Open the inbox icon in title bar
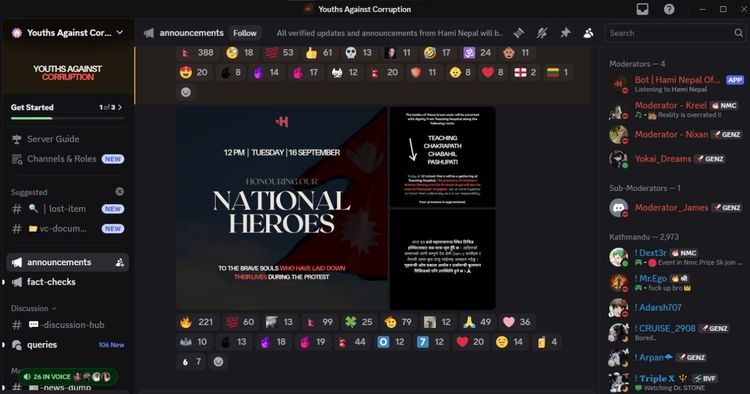The width and height of the screenshot is (750, 394). point(642,9)
